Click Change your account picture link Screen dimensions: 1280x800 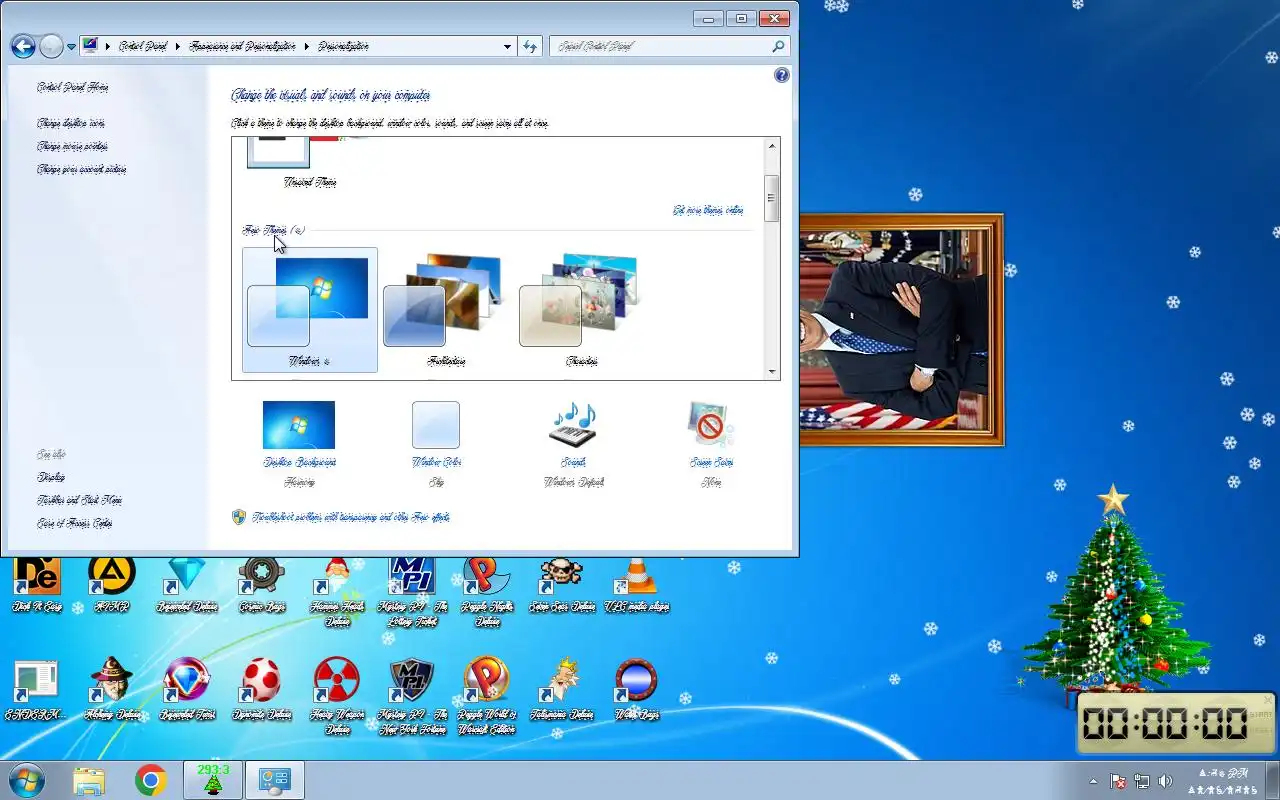tap(81, 169)
